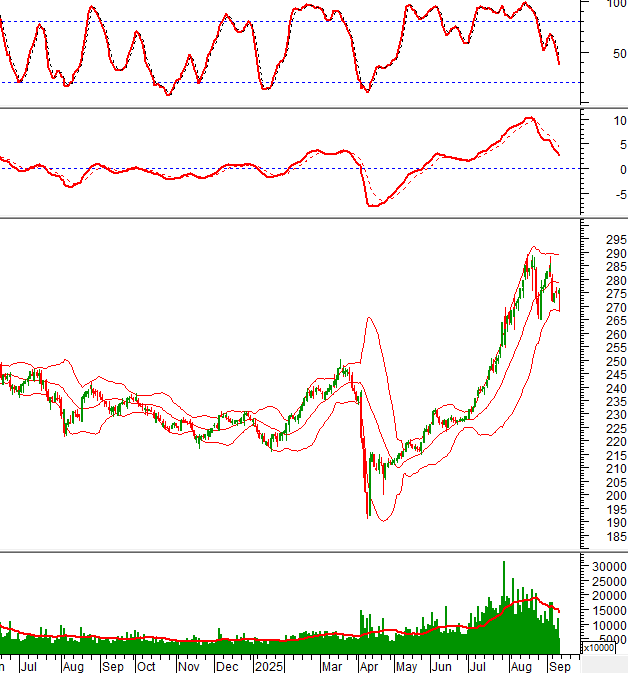Select the 185 price axis label

coord(616,537)
